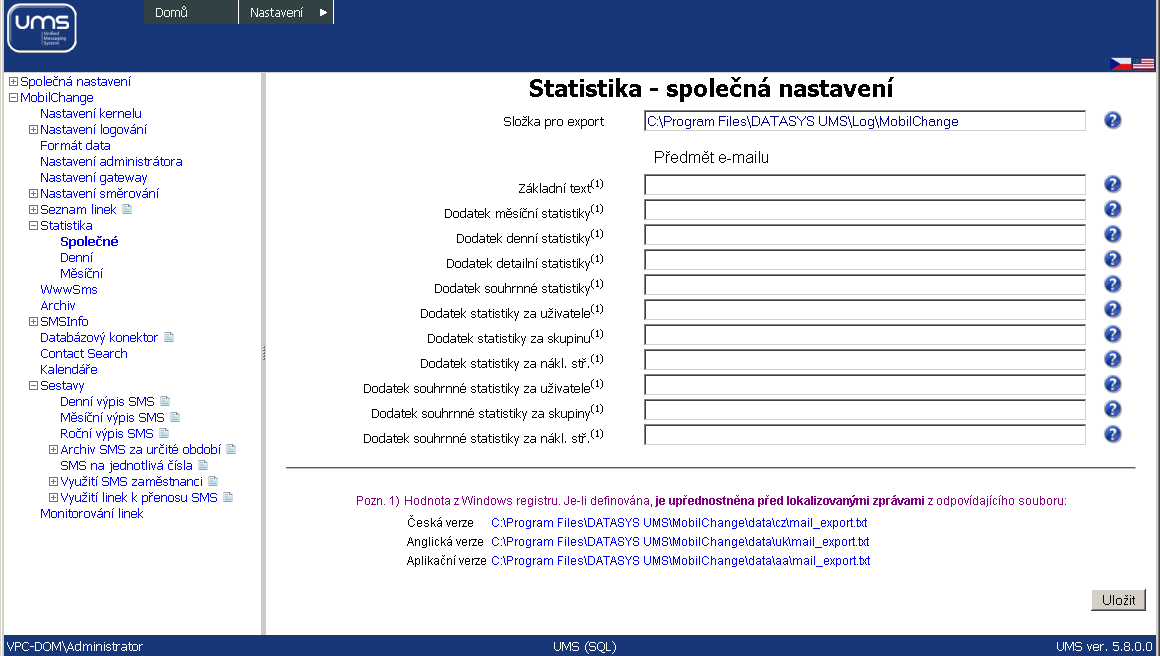Select Formát data in the tree
This screenshot has height=656, width=1160.
[75, 146]
